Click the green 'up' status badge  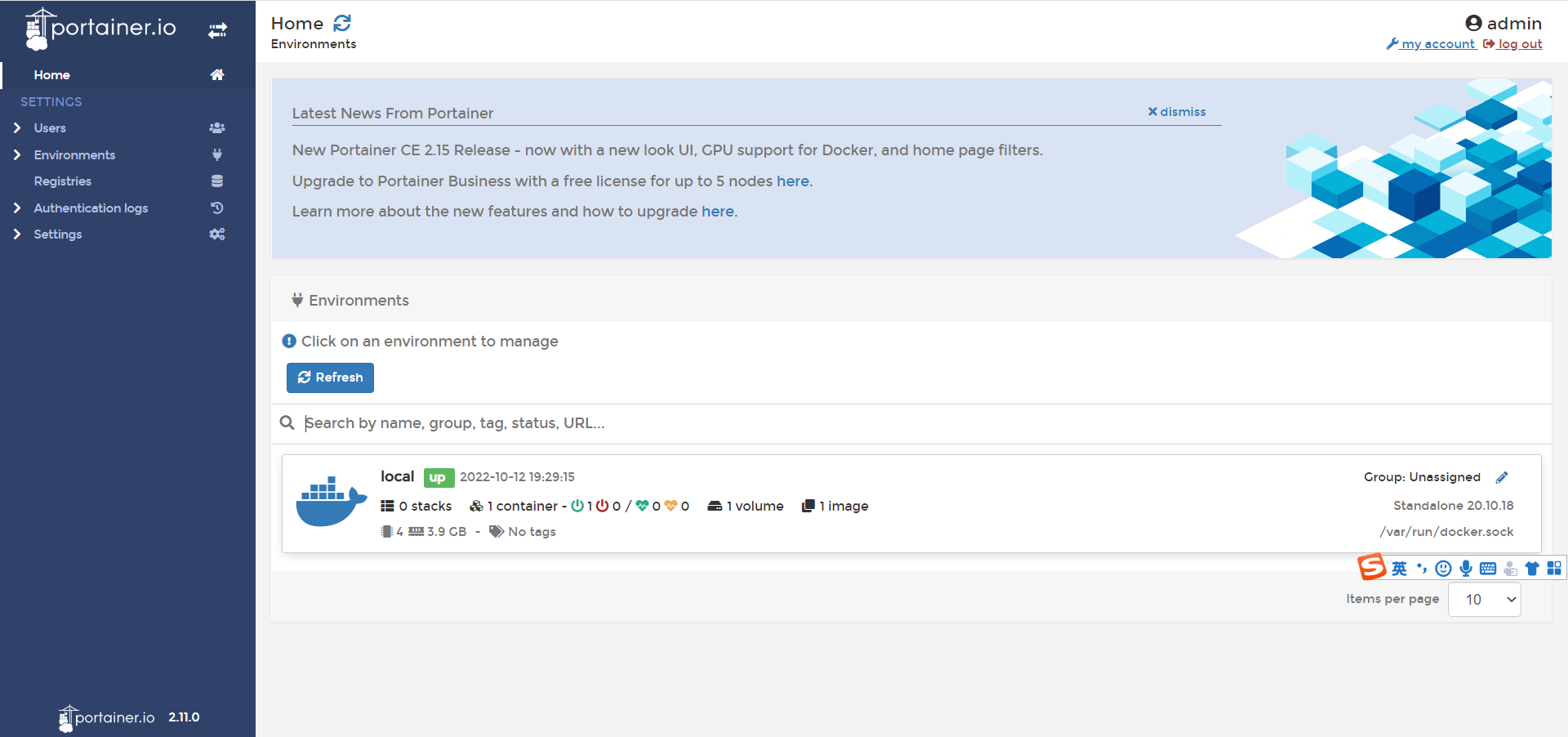(x=439, y=478)
